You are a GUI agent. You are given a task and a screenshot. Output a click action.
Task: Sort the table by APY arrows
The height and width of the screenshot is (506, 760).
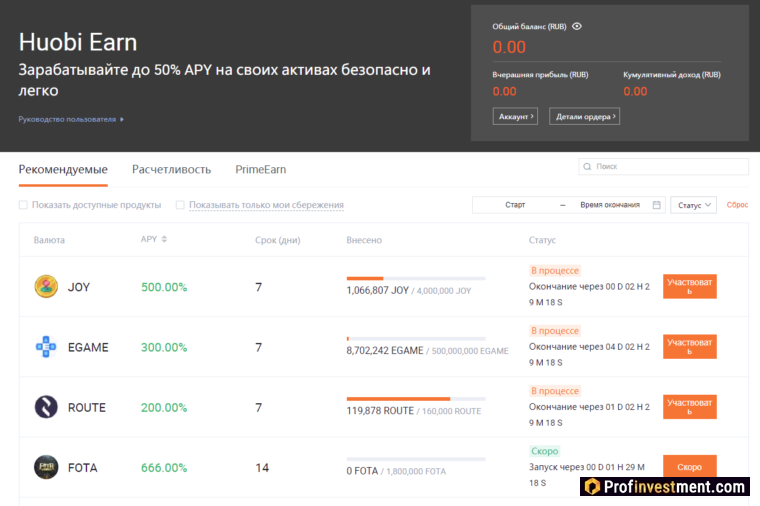(x=164, y=239)
